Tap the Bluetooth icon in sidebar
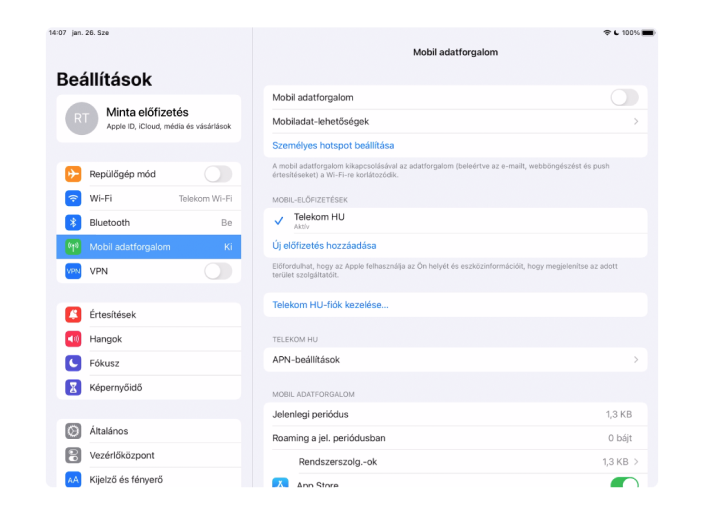 coord(73,222)
